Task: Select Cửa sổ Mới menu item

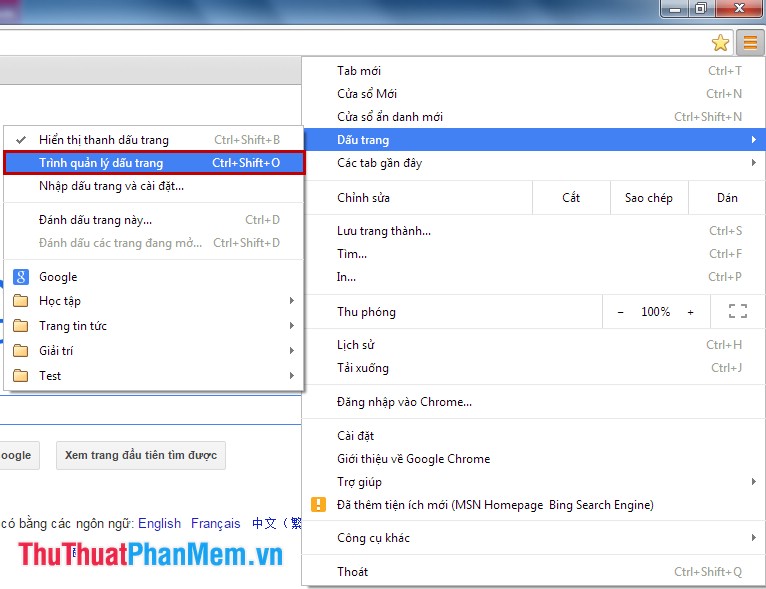Action: click(533, 94)
